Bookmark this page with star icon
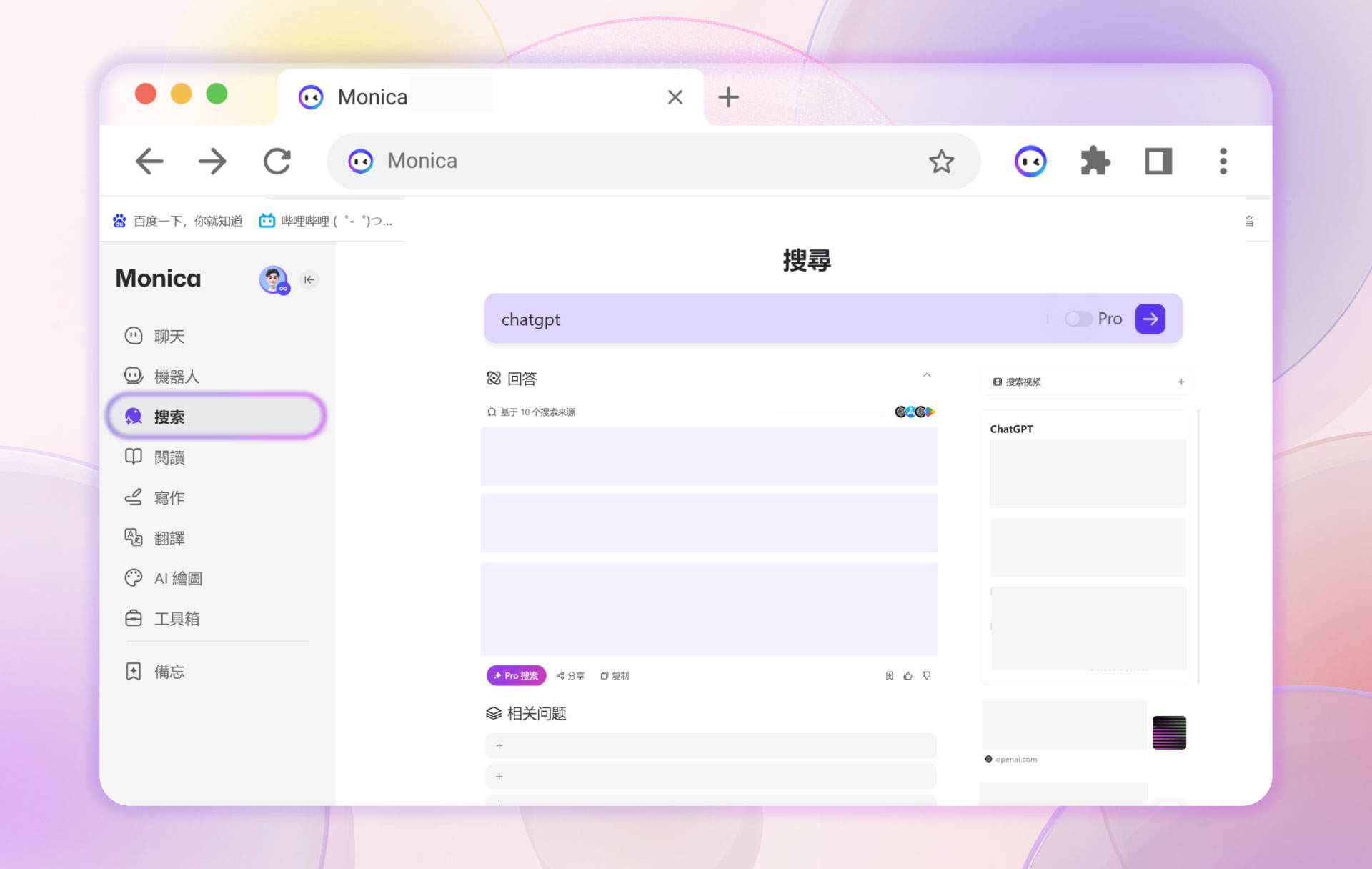The width and height of the screenshot is (1372, 869). pyautogui.click(x=941, y=162)
